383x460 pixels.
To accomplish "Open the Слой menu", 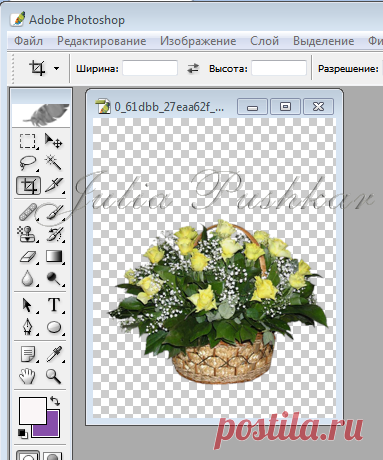I will (x=264, y=41).
